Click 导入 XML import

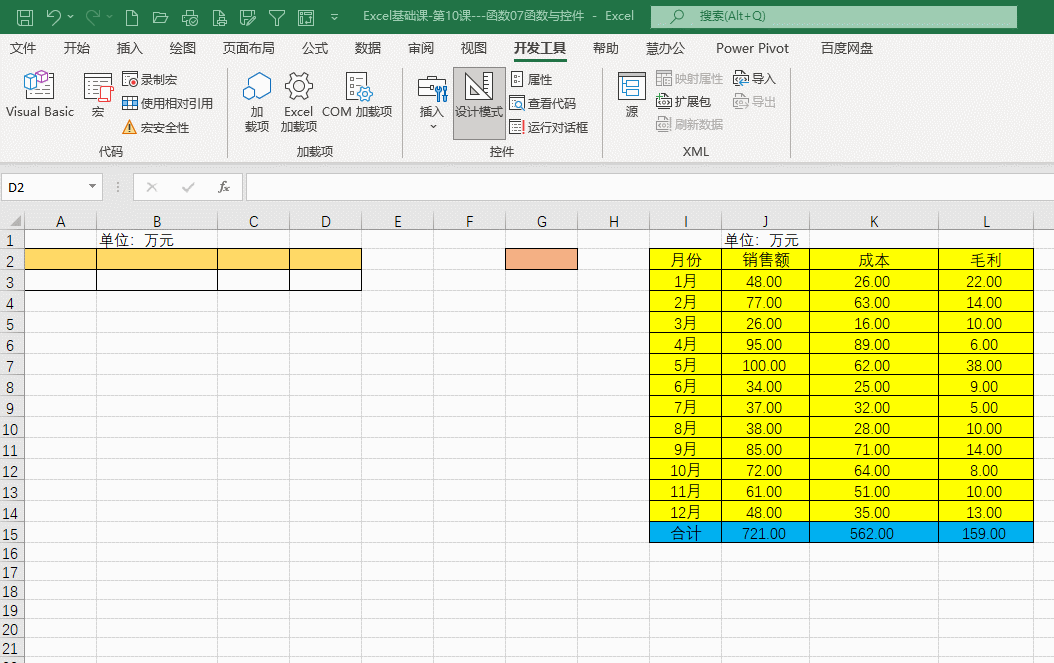click(x=755, y=79)
